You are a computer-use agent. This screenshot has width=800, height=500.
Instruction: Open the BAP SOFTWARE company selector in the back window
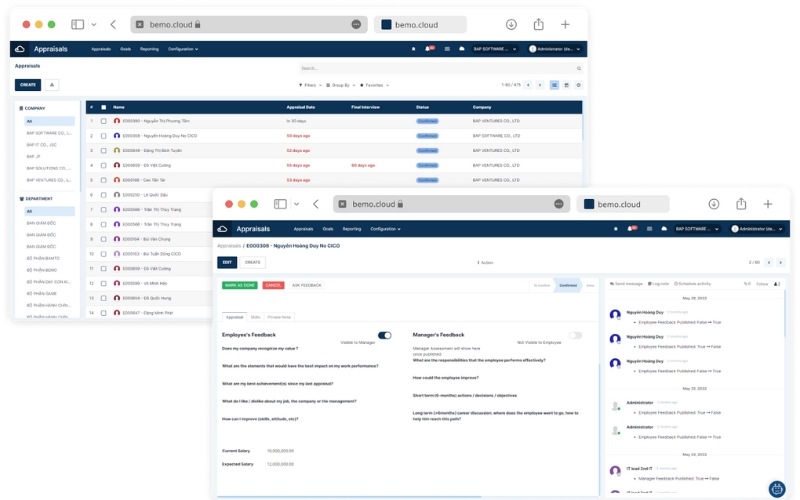coord(495,49)
